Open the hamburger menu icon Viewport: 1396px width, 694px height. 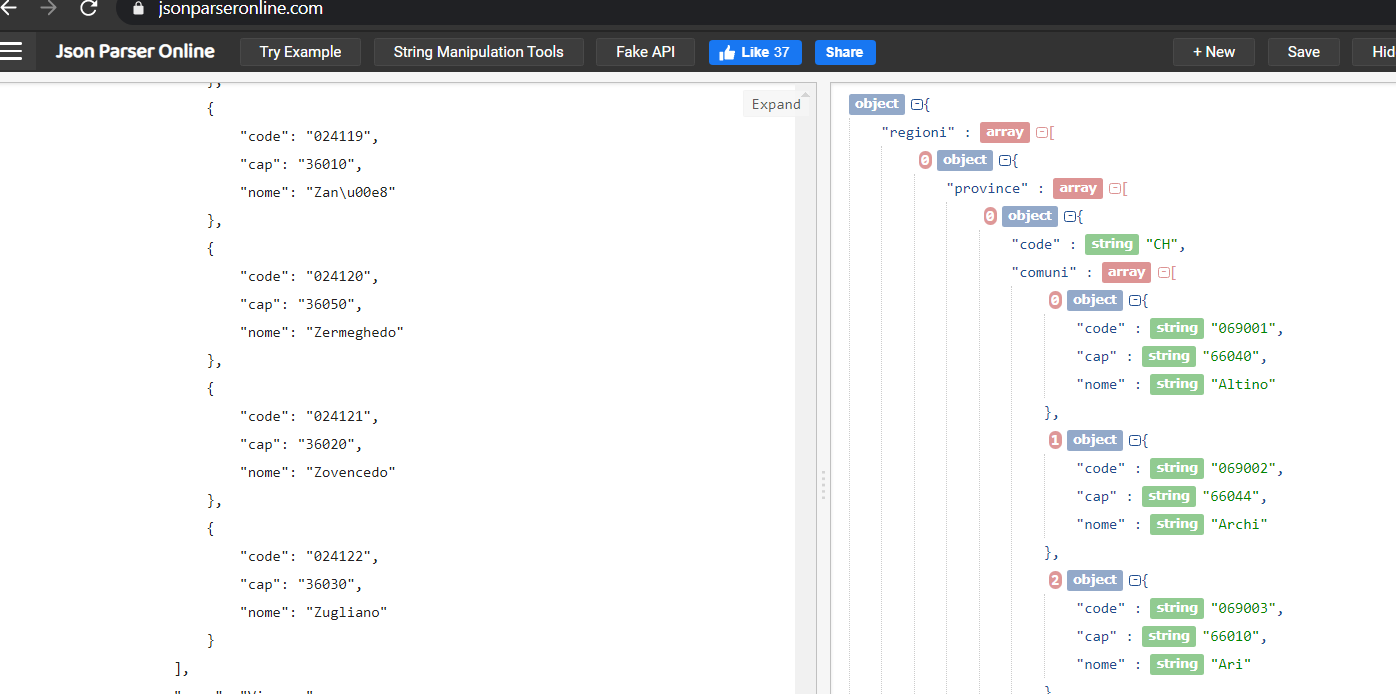pyautogui.click(x=11, y=52)
